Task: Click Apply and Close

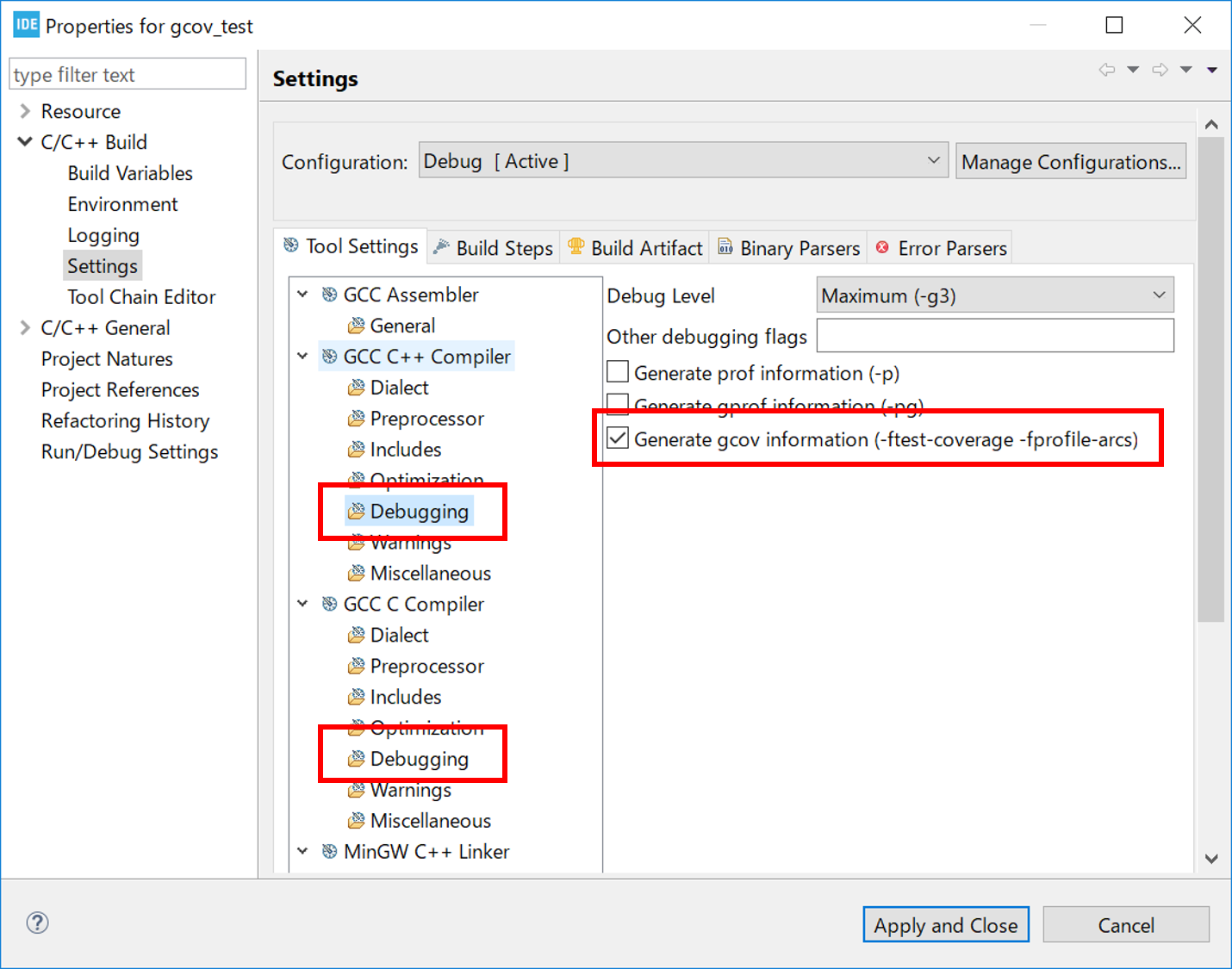Action: click(x=945, y=924)
